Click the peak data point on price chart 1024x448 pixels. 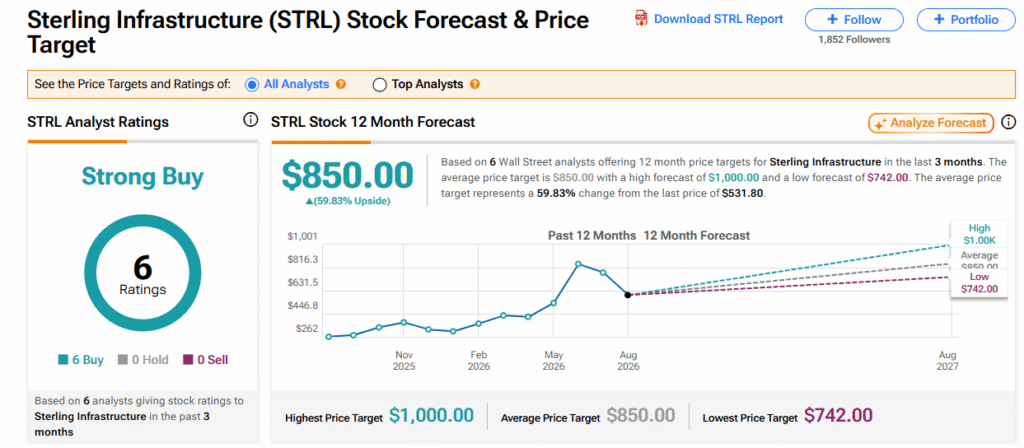point(579,264)
